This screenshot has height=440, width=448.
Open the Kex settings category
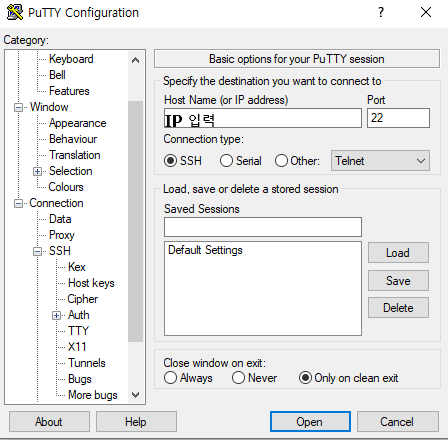(77, 267)
